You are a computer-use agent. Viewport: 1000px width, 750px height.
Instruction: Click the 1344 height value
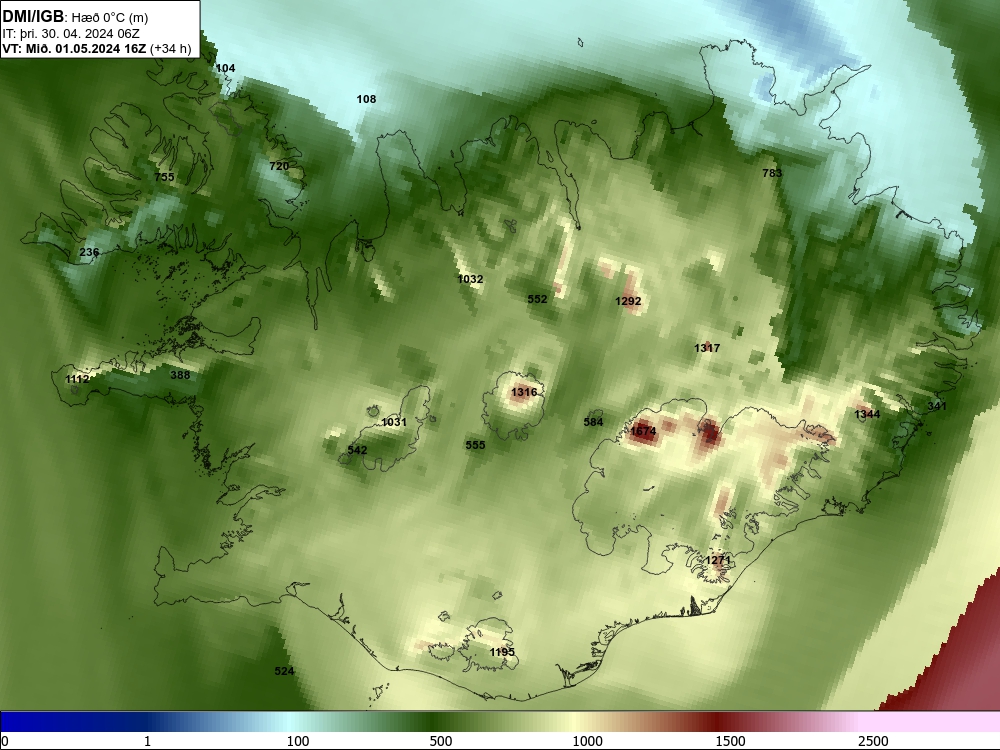(867, 415)
